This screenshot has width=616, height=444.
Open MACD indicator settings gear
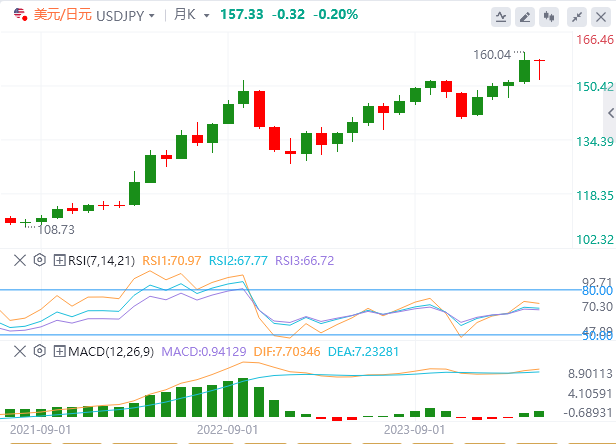pos(40,351)
